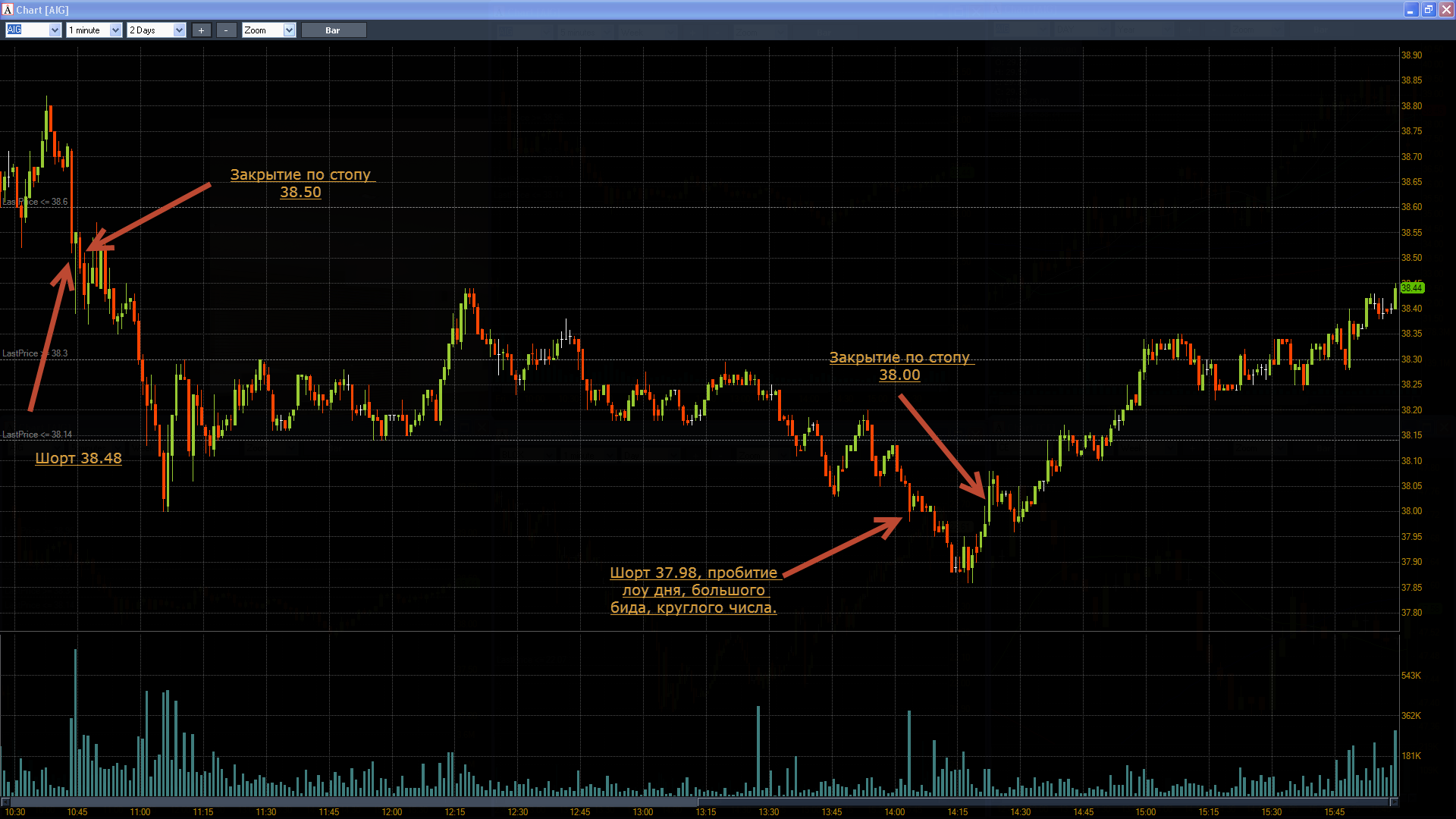The image size is (1456, 819).
Task: Click the plus zoom-in button
Action: (201, 30)
